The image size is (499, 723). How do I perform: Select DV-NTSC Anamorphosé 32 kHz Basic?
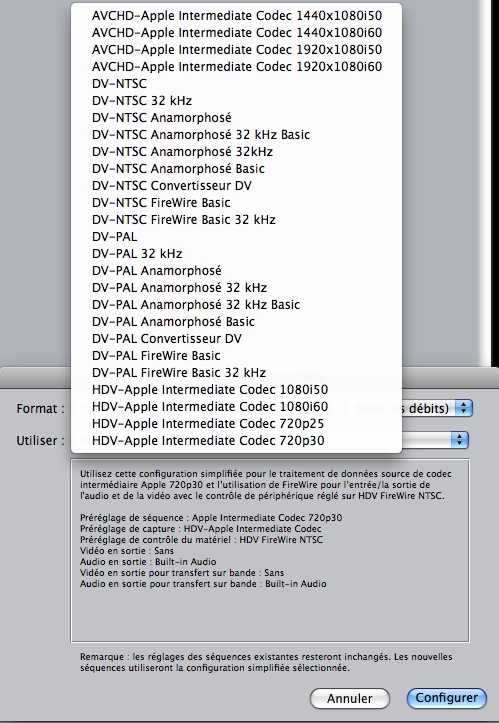pyautogui.click(x=237, y=135)
